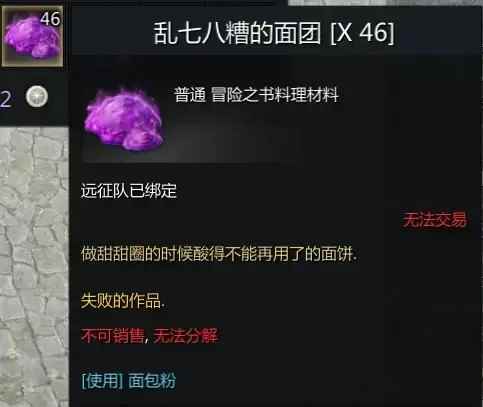
Task: Click the 远征队已绑定 binding status text
Action: (x=128, y=191)
